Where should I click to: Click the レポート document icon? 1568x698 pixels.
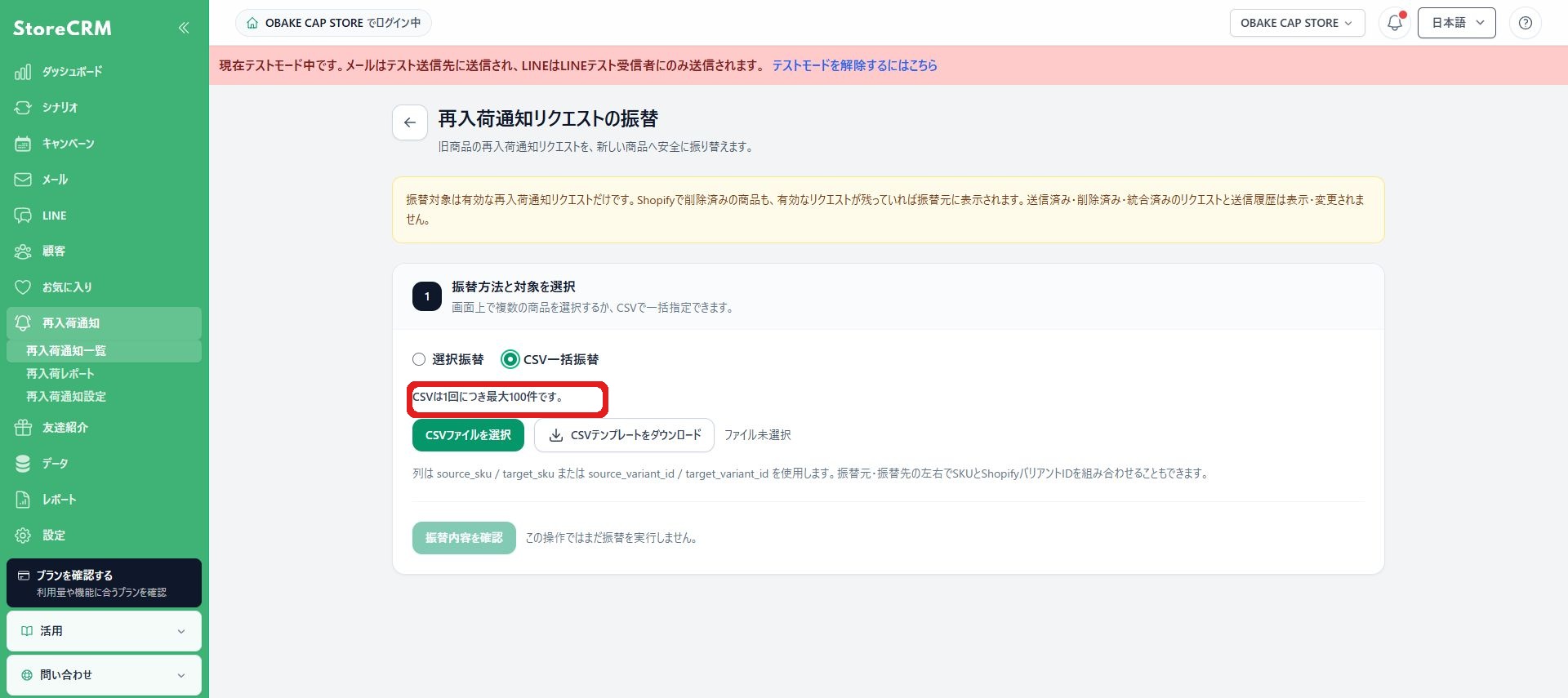23,500
